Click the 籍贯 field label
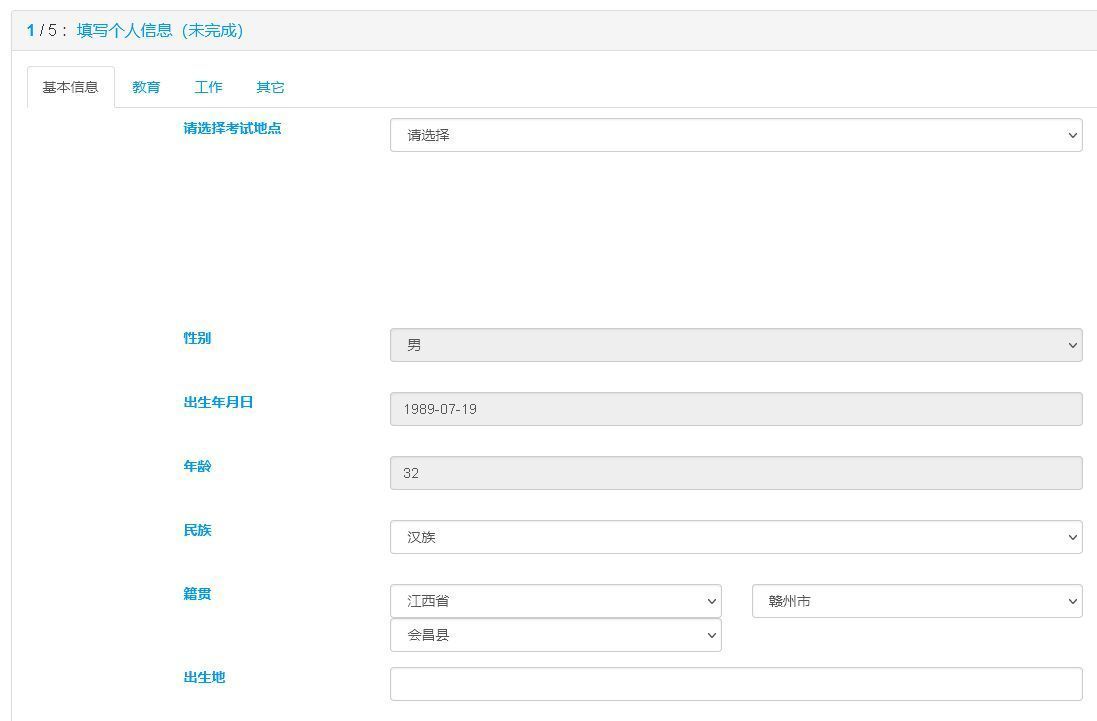 (197, 594)
